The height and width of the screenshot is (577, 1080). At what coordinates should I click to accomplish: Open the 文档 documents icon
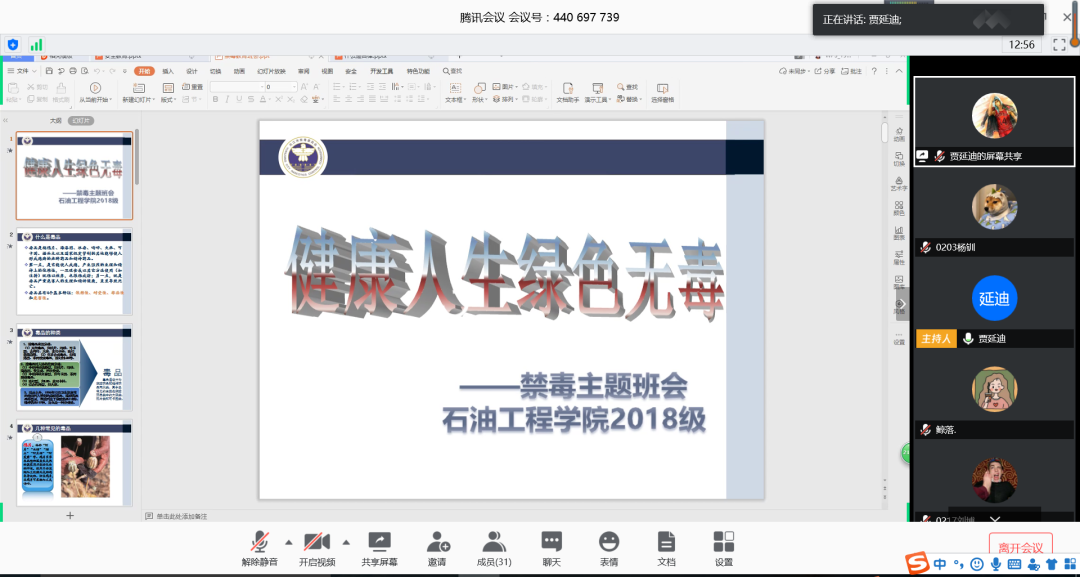tap(666, 549)
